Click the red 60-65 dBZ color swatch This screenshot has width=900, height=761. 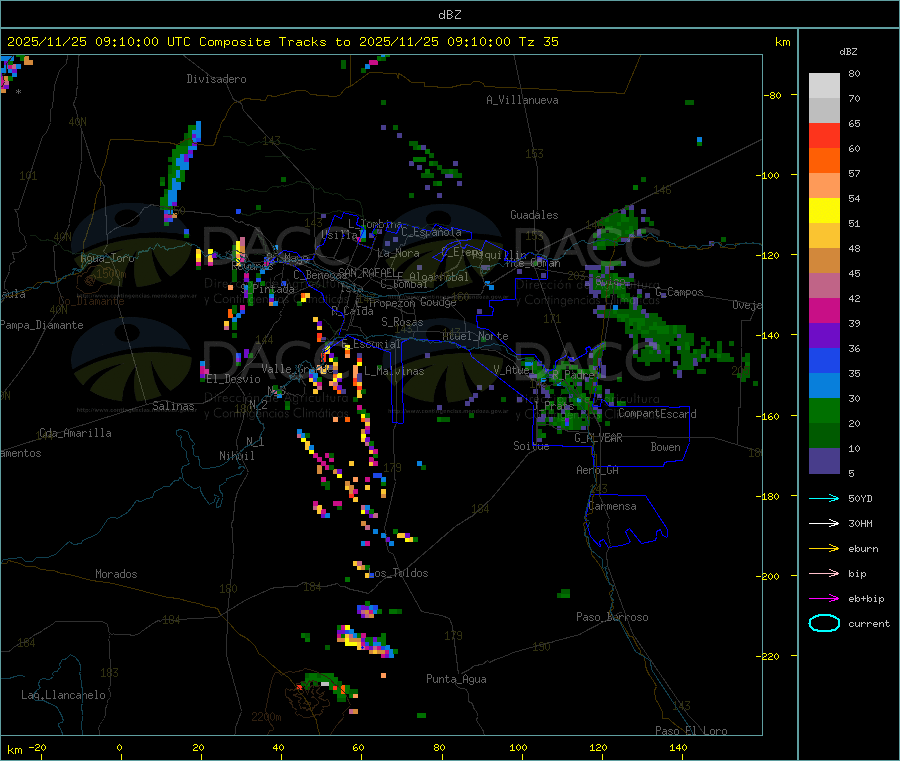824,135
